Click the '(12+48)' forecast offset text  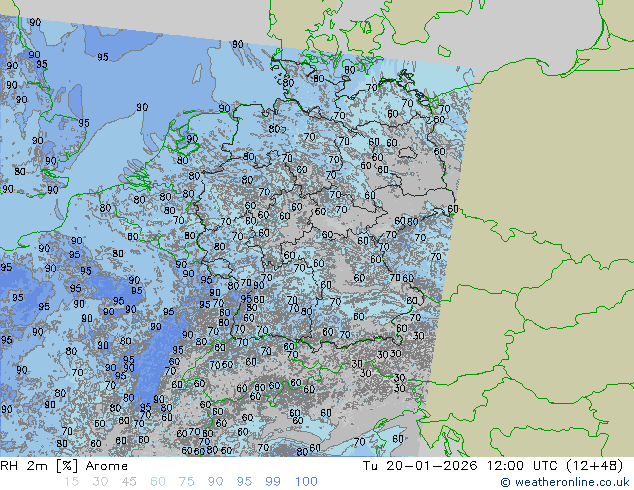tap(594, 466)
